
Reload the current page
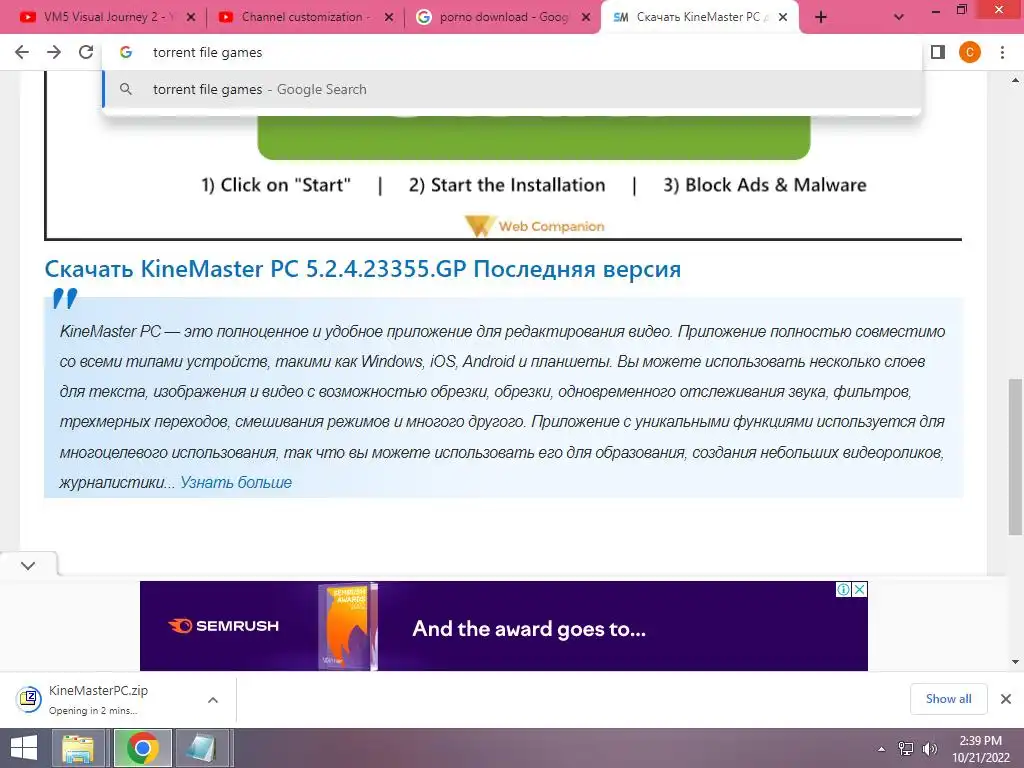coord(86,52)
